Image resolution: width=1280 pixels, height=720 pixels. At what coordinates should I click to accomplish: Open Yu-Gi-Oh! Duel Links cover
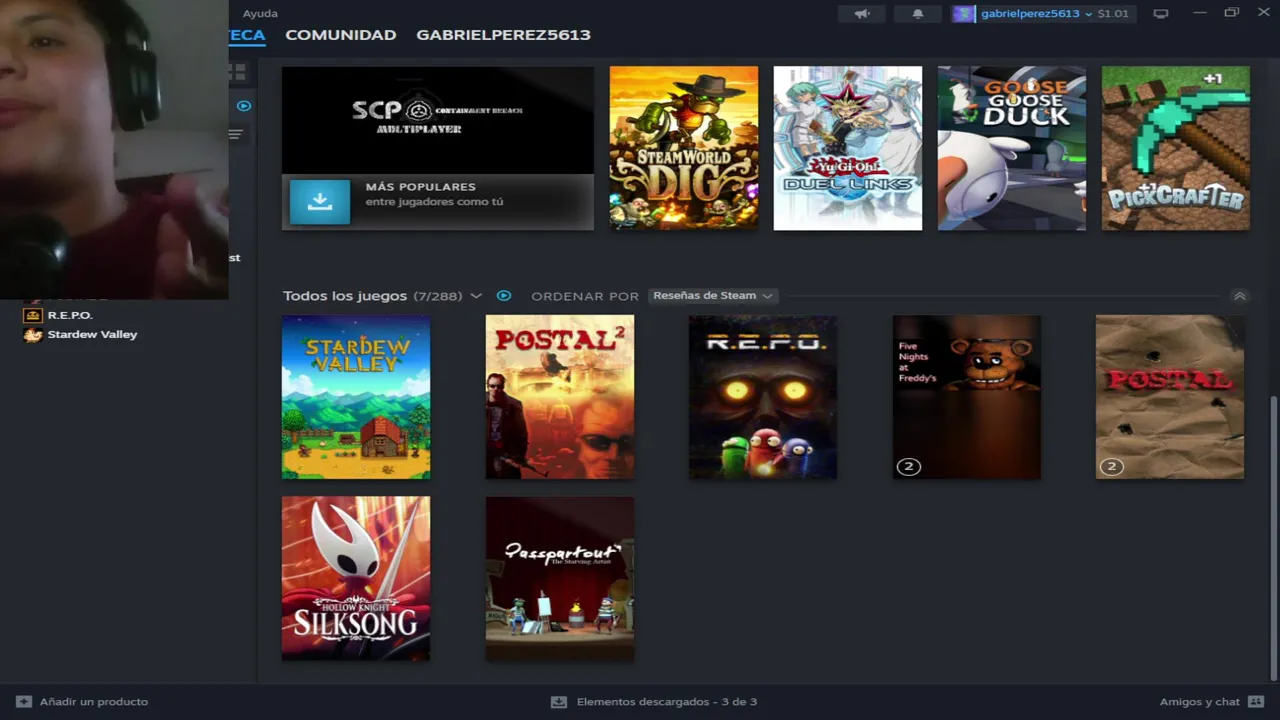pos(848,148)
